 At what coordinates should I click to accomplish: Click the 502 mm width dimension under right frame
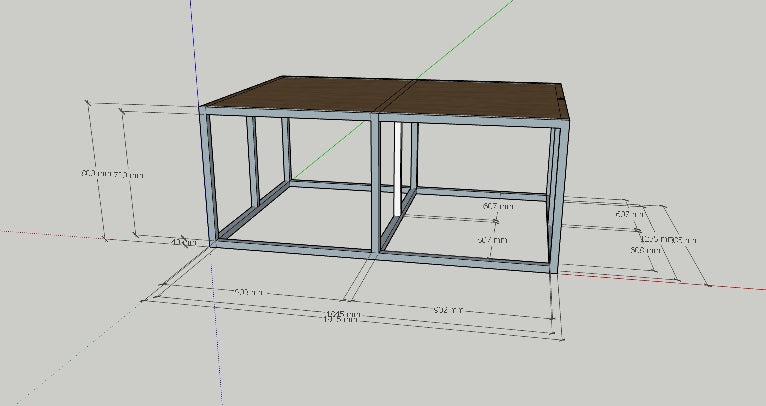pyautogui.click(x=448, y=310)
